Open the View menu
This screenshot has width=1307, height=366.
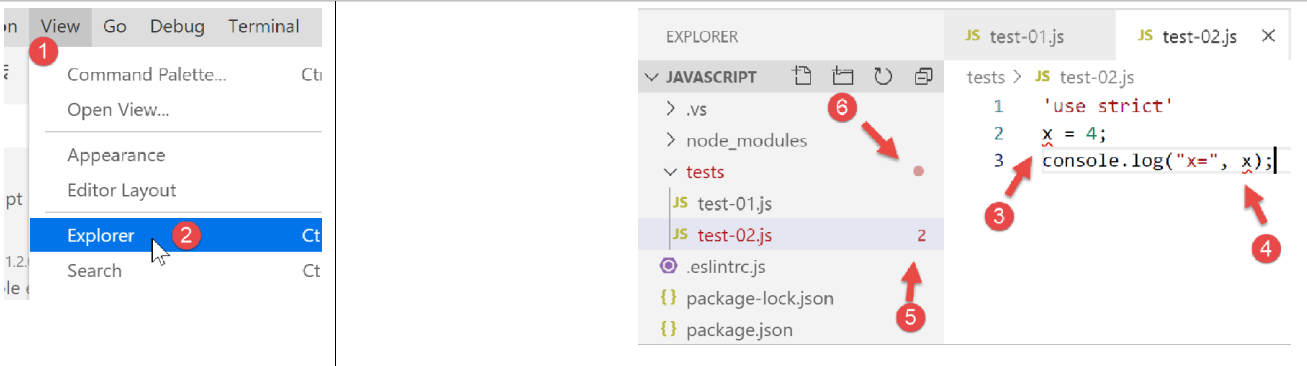tap(61, 27)
